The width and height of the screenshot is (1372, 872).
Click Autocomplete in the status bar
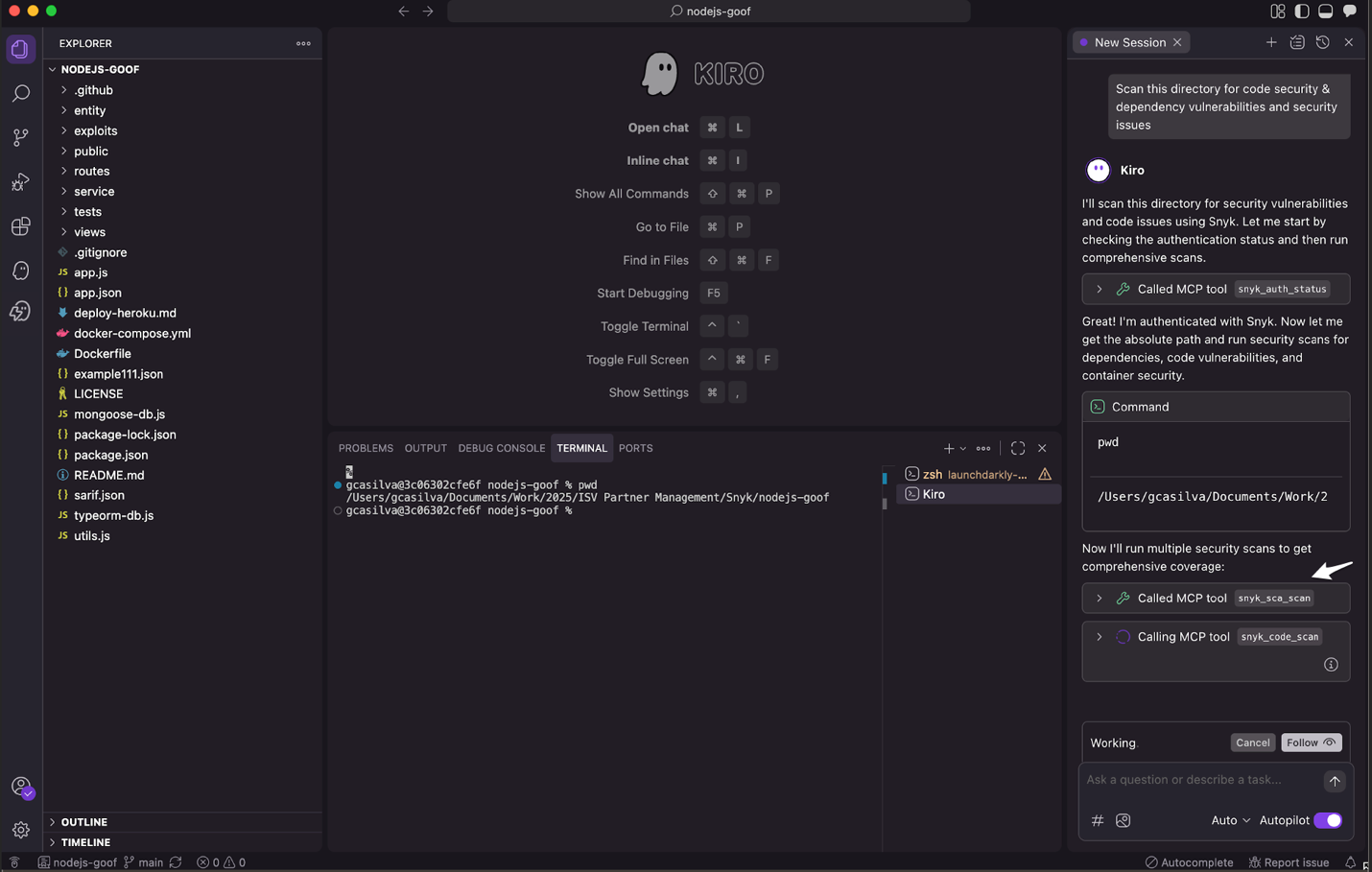[x=1189, y=862]
